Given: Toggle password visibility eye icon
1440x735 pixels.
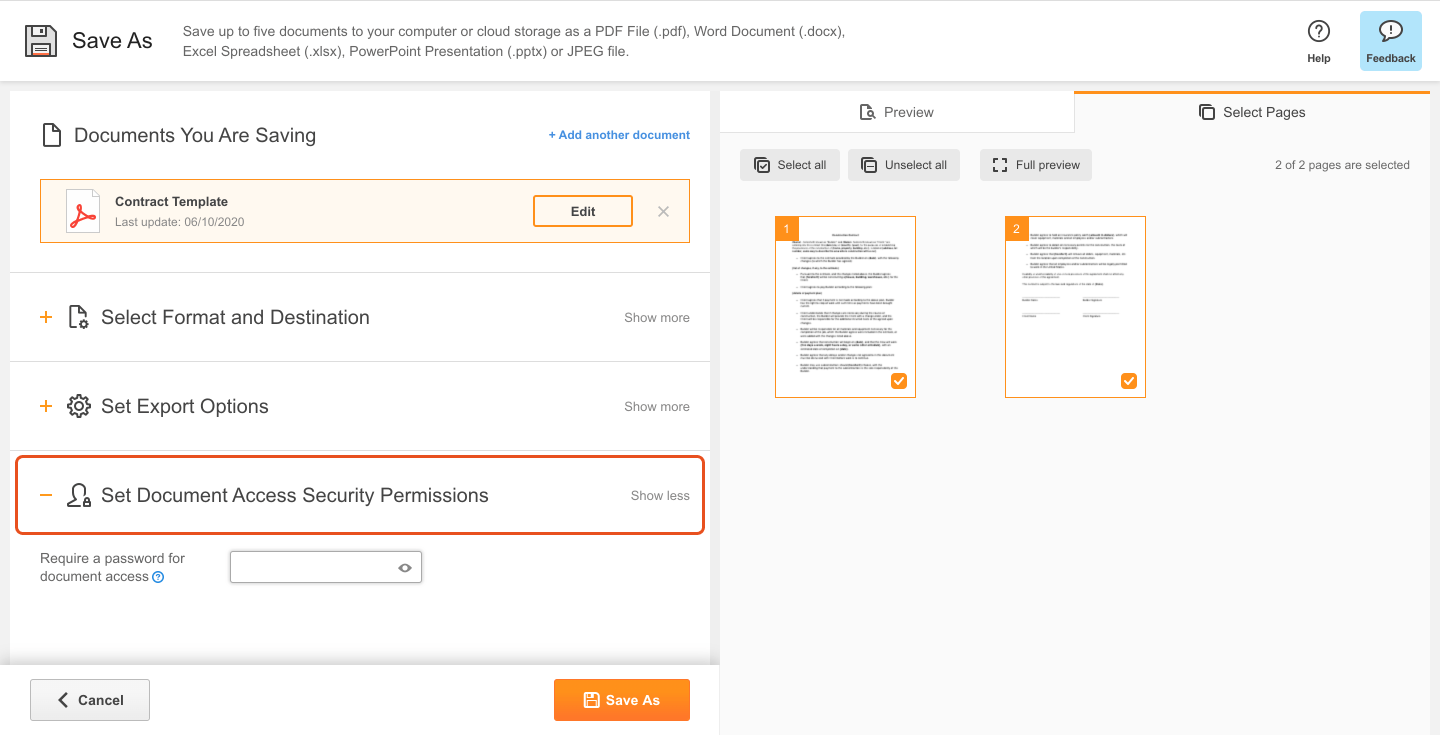Looking at the screenshot, I should point(405,567).
